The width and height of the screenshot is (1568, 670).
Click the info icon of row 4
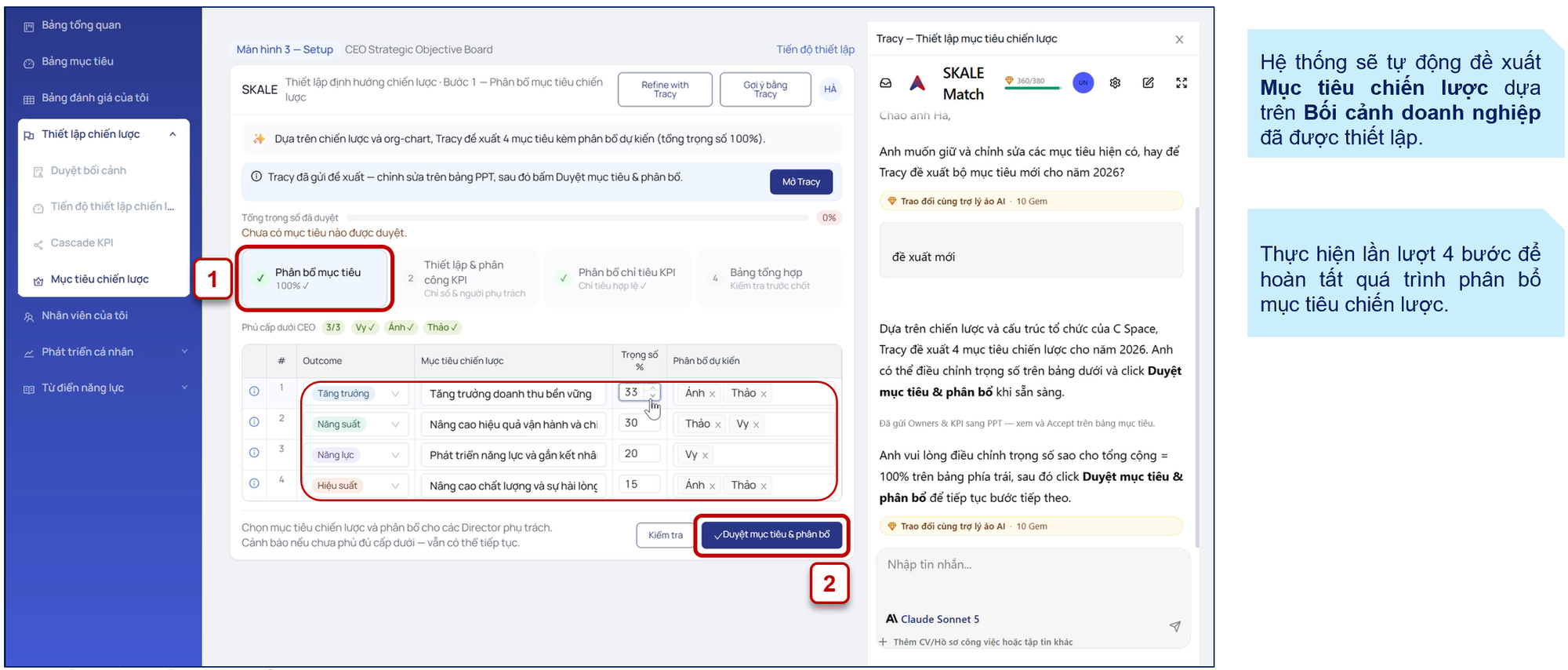click(x=254, y=482)
